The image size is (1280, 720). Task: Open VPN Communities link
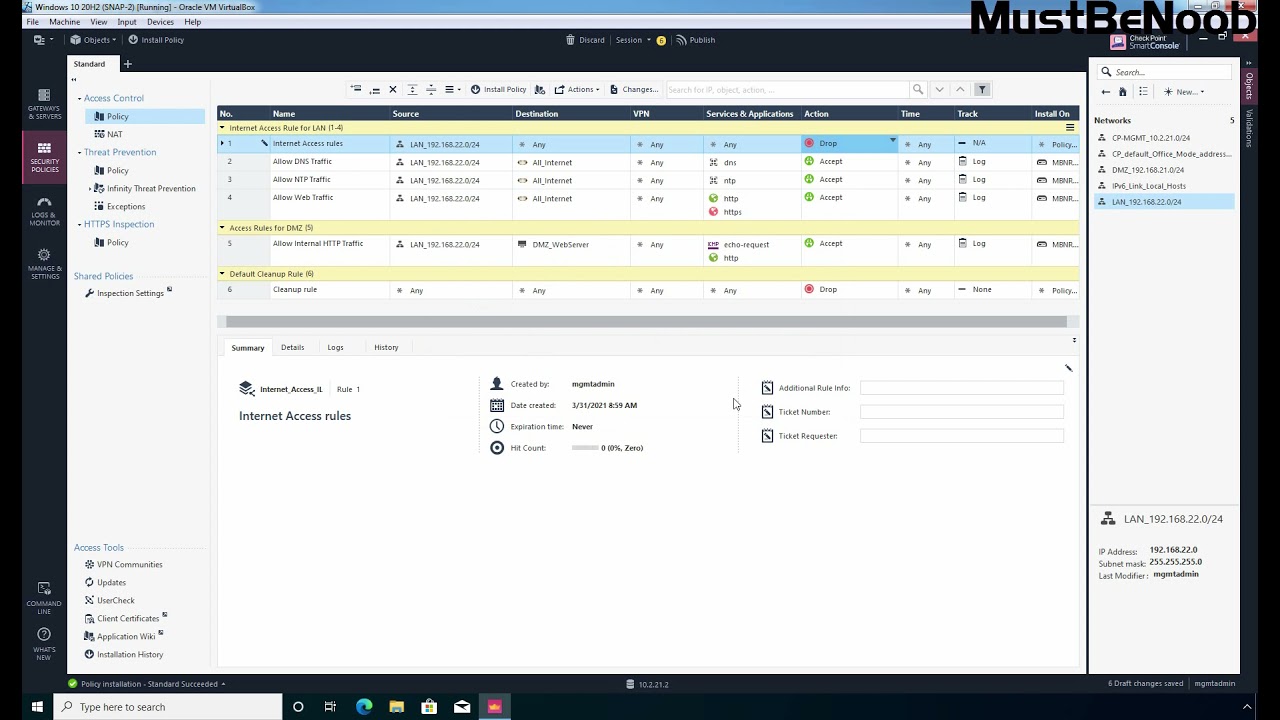coord(123,564)
